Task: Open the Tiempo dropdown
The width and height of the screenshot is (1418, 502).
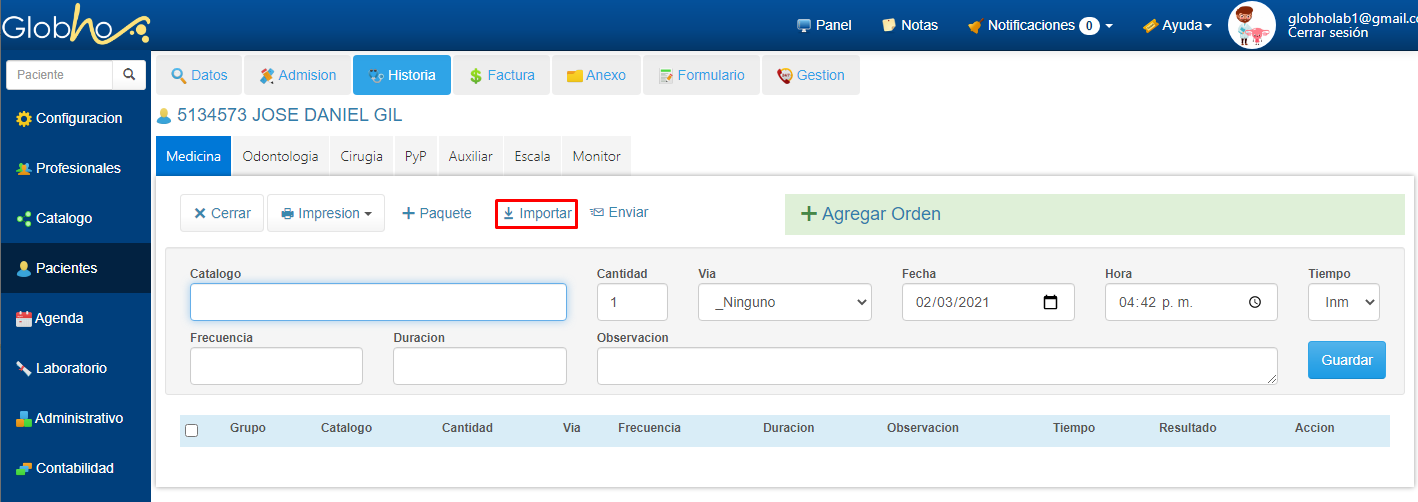Action: [x=1343, y=302]
